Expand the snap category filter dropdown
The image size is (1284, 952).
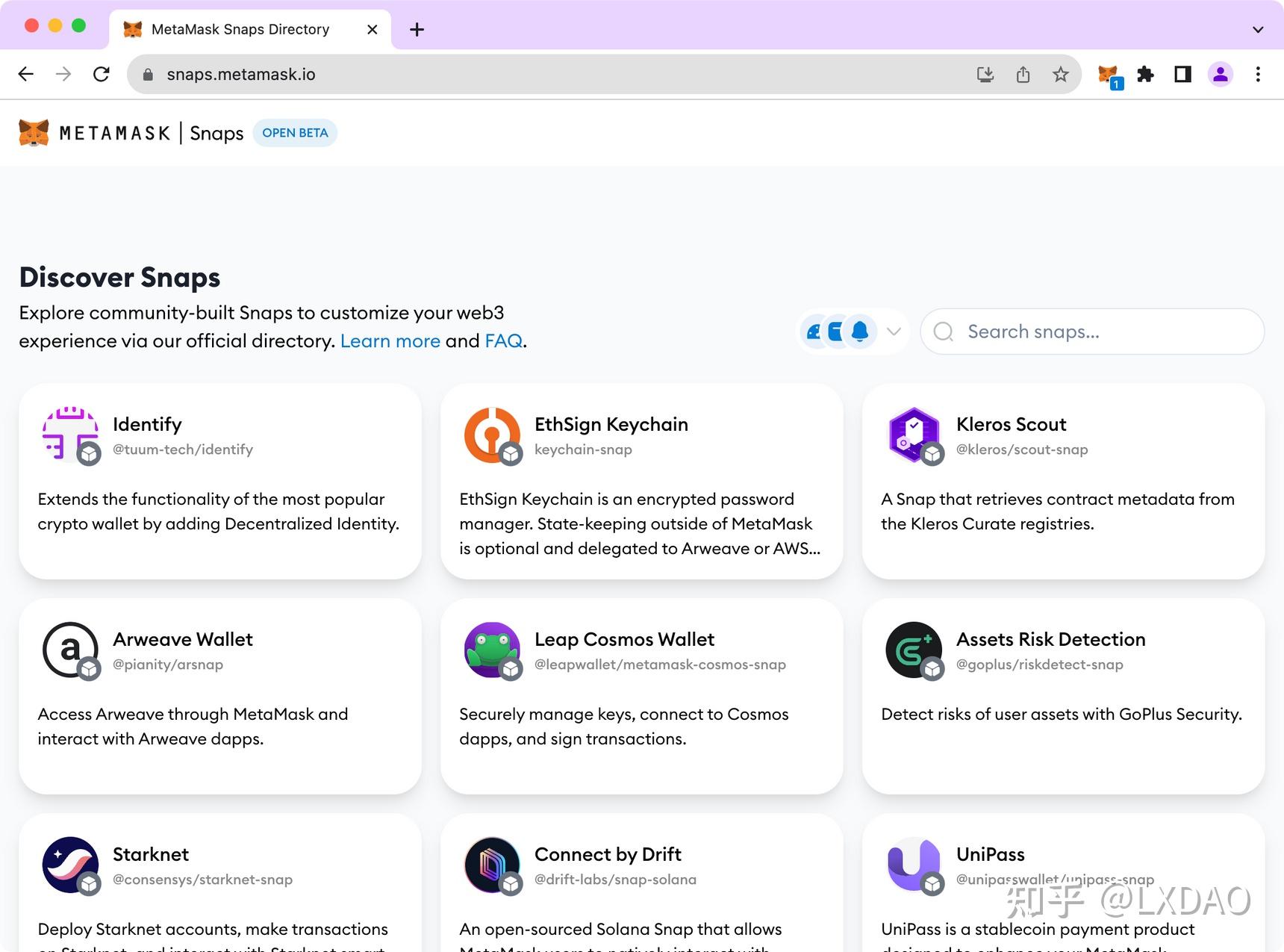(x=894, y=331)
